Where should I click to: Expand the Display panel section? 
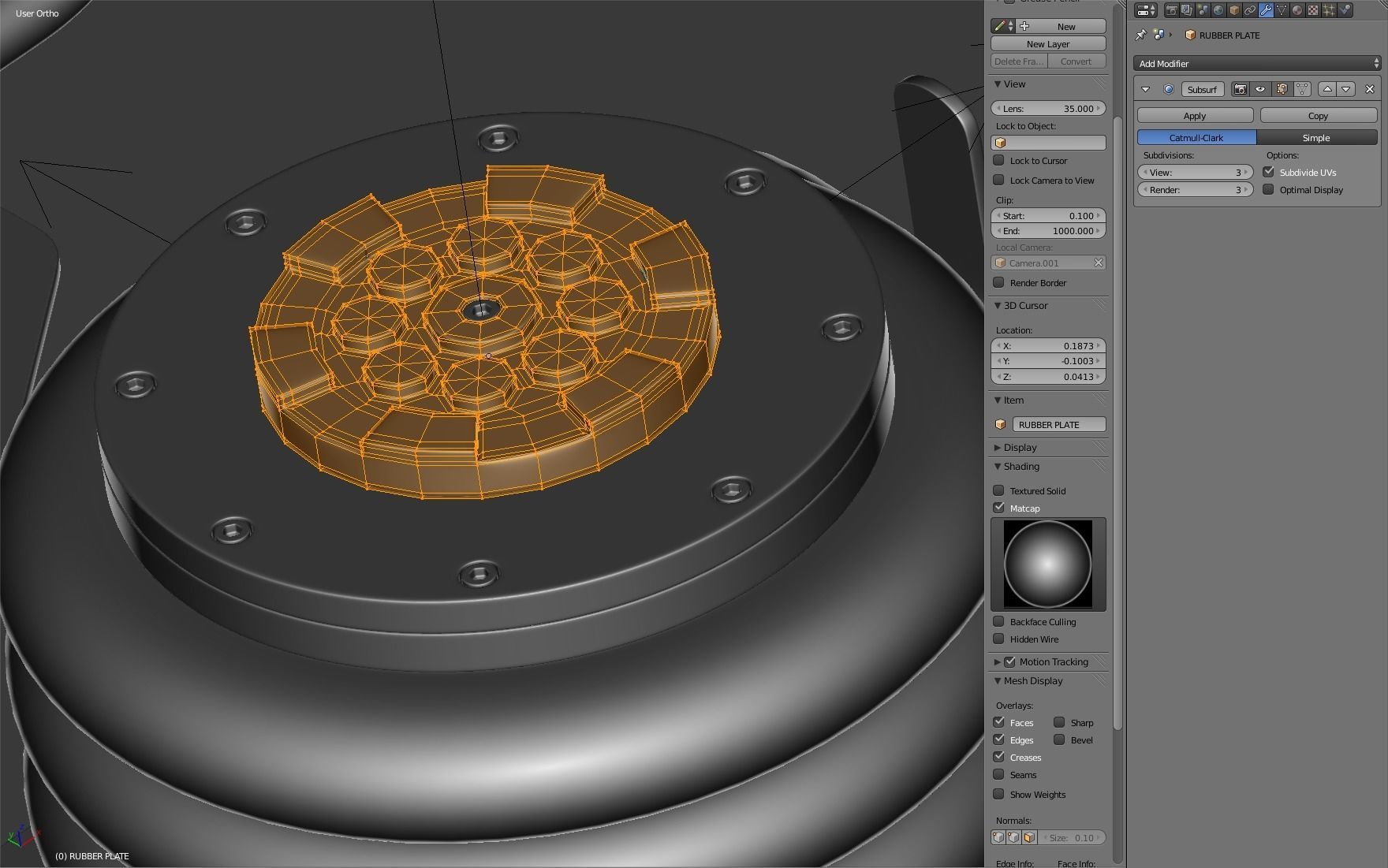pyautogui.click(x=997, y=447)
